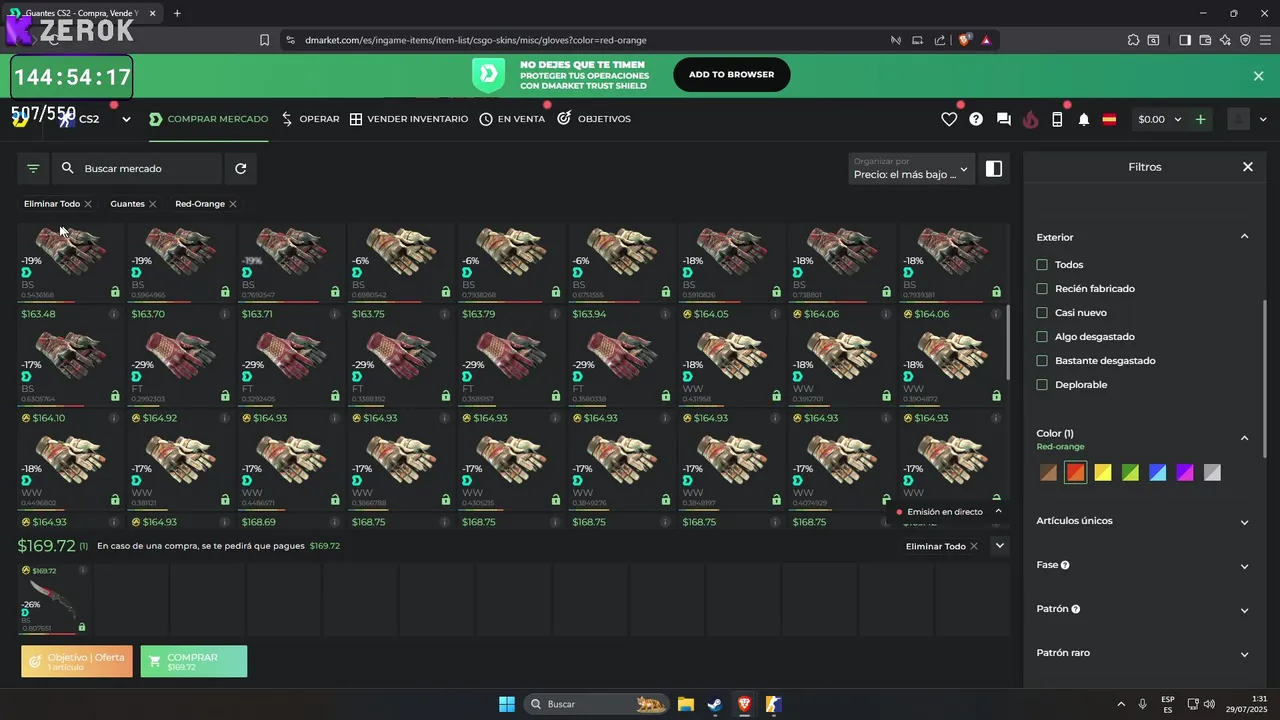Remove the Red-Orange filter chip
This screenshot has width=1280, height=720.
point(233,204)
